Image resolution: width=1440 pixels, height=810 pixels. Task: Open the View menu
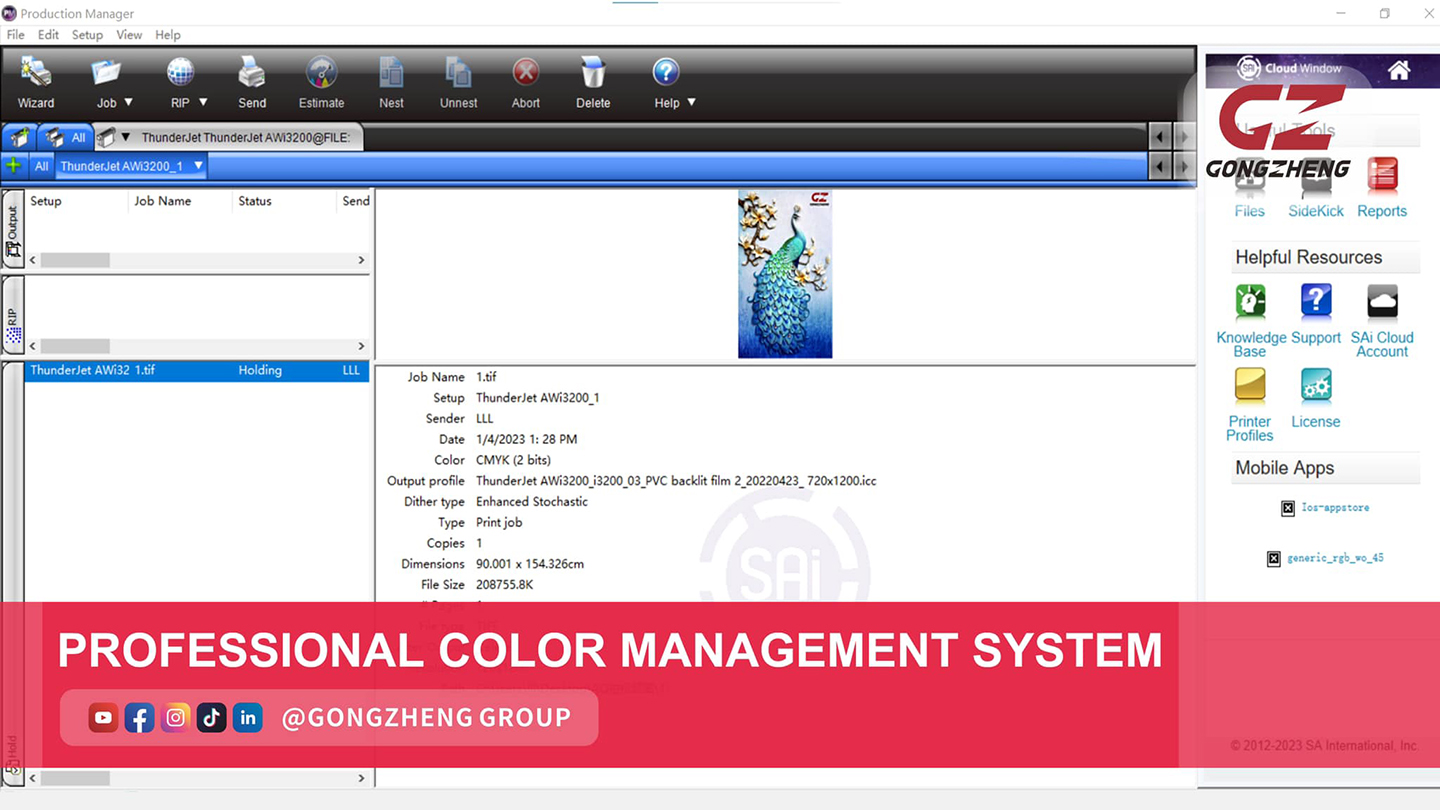(x=129, y=35)
